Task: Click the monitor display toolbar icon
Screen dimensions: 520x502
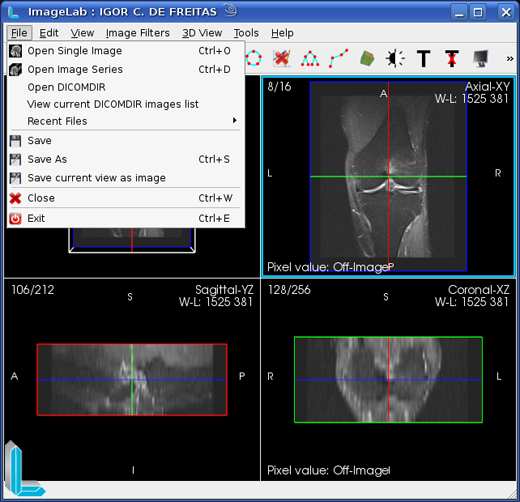Action: click(x=480, y=59)
